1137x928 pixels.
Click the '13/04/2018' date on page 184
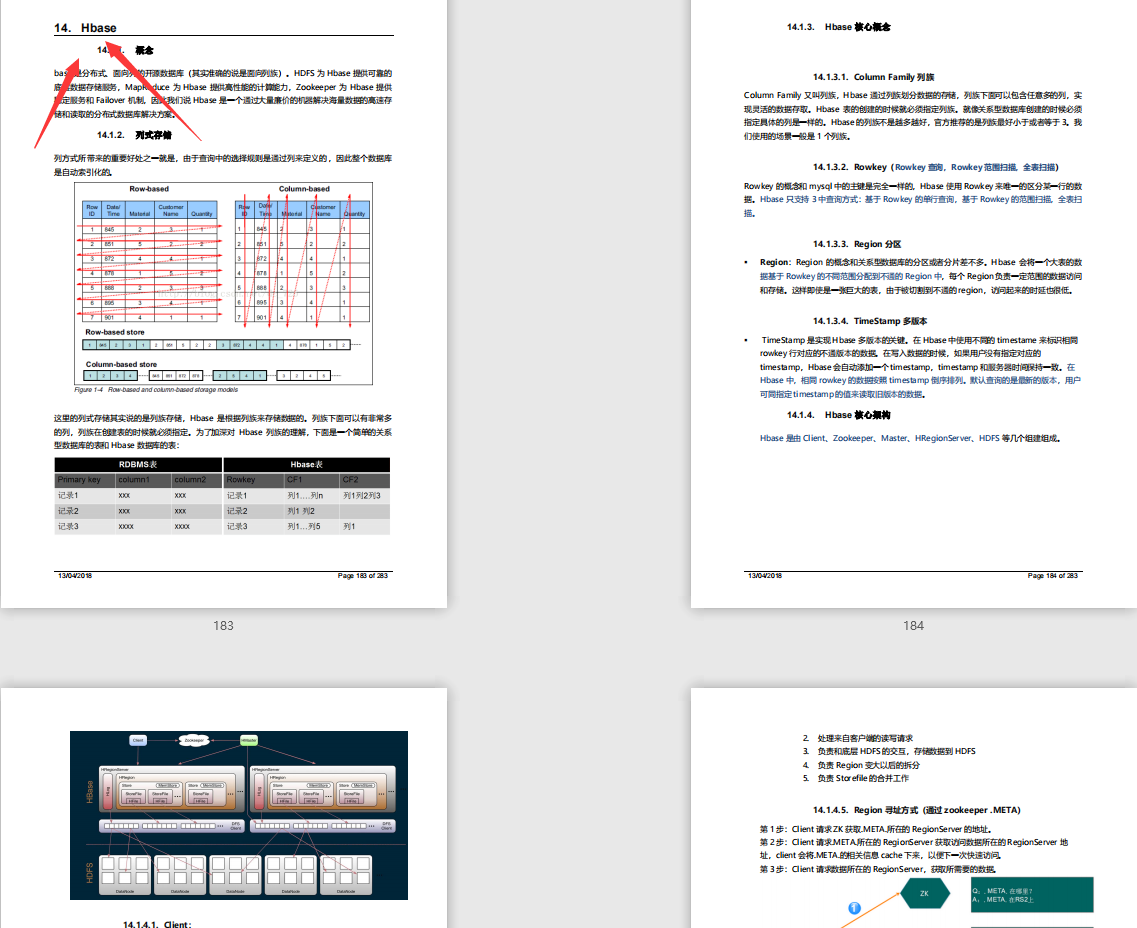tap(765, 576)
